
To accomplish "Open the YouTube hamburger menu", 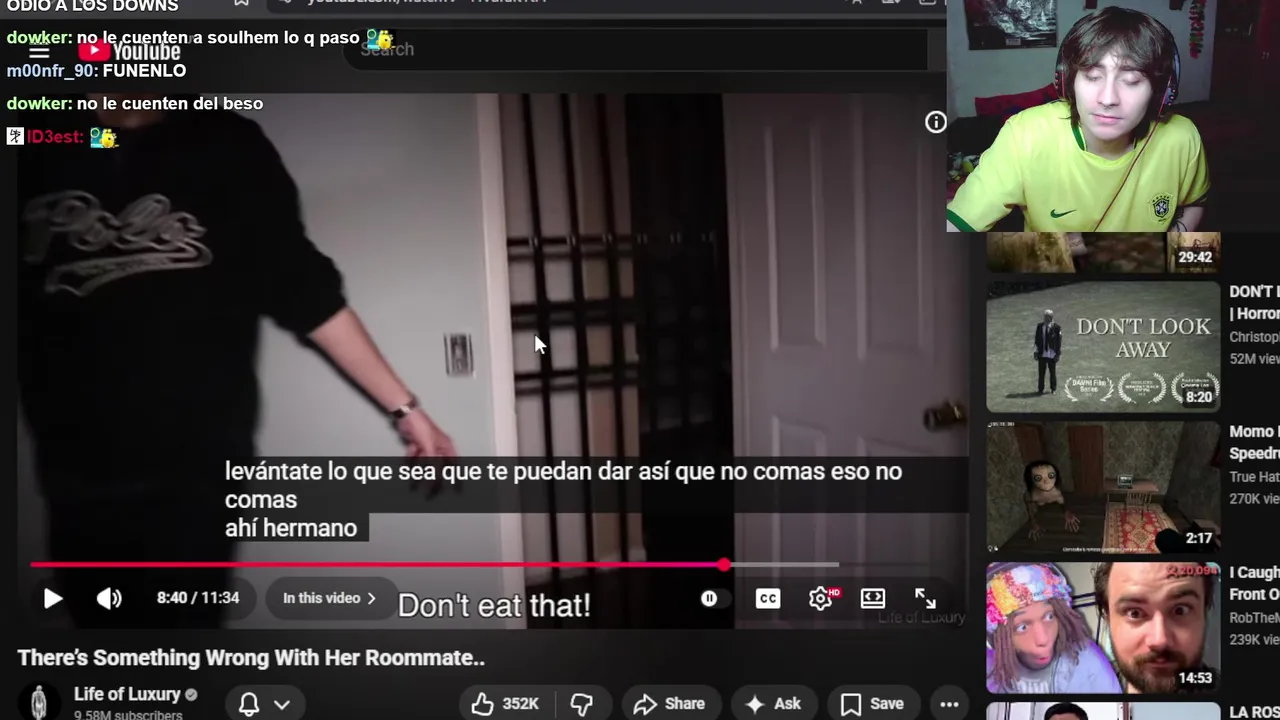I will click(x=39, y=51).
